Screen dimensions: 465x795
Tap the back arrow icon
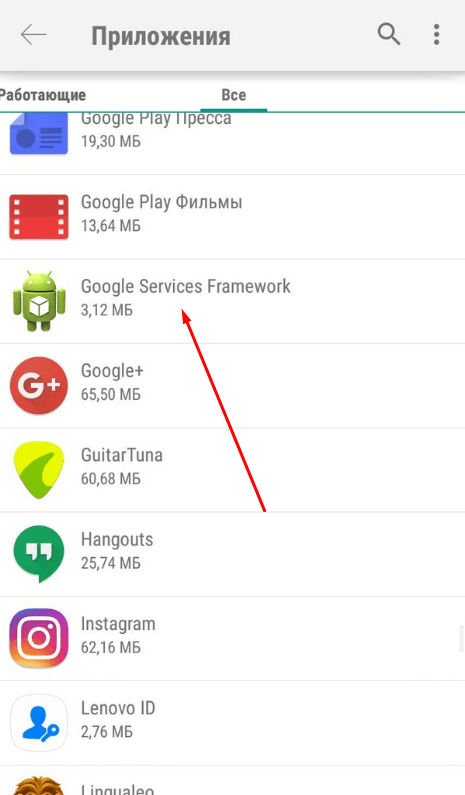click(33, 35)
